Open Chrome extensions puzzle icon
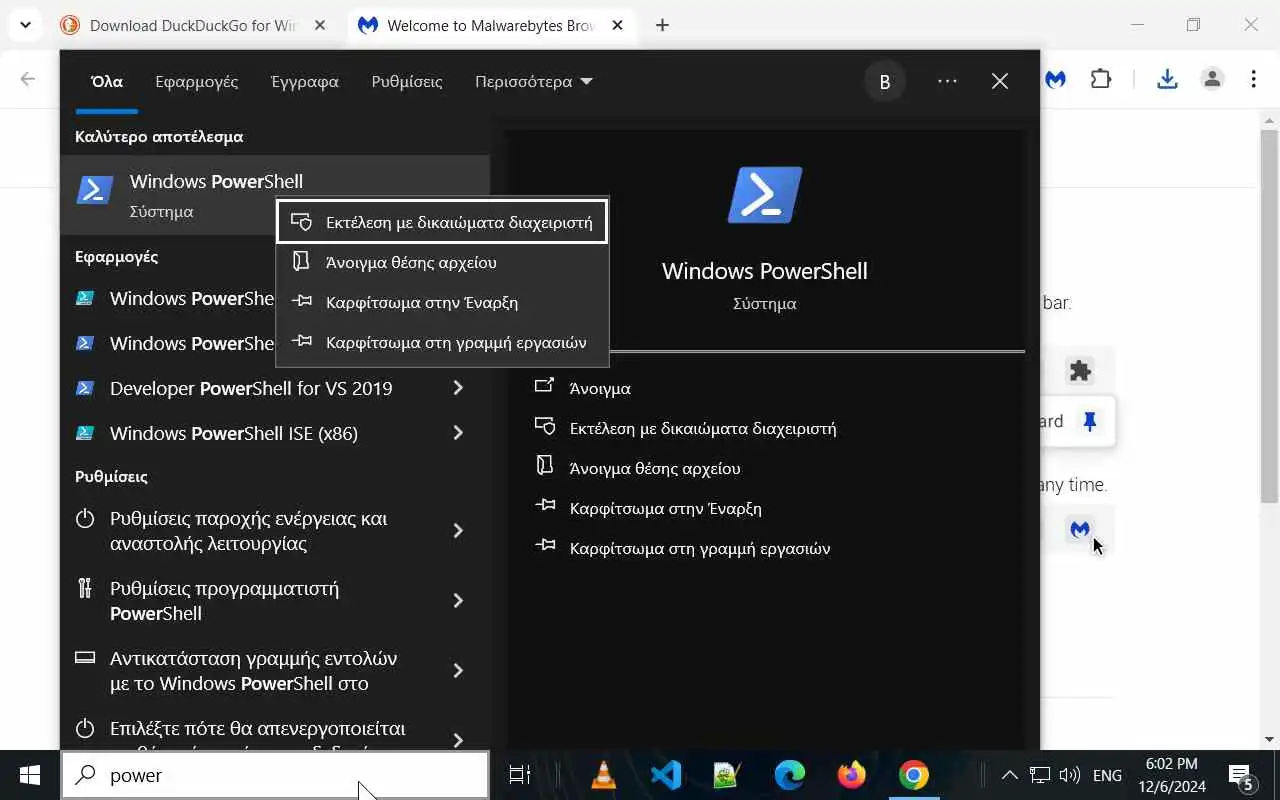Image resolution: width=1280 pixels, height=800 pixels. (1101, 79)
